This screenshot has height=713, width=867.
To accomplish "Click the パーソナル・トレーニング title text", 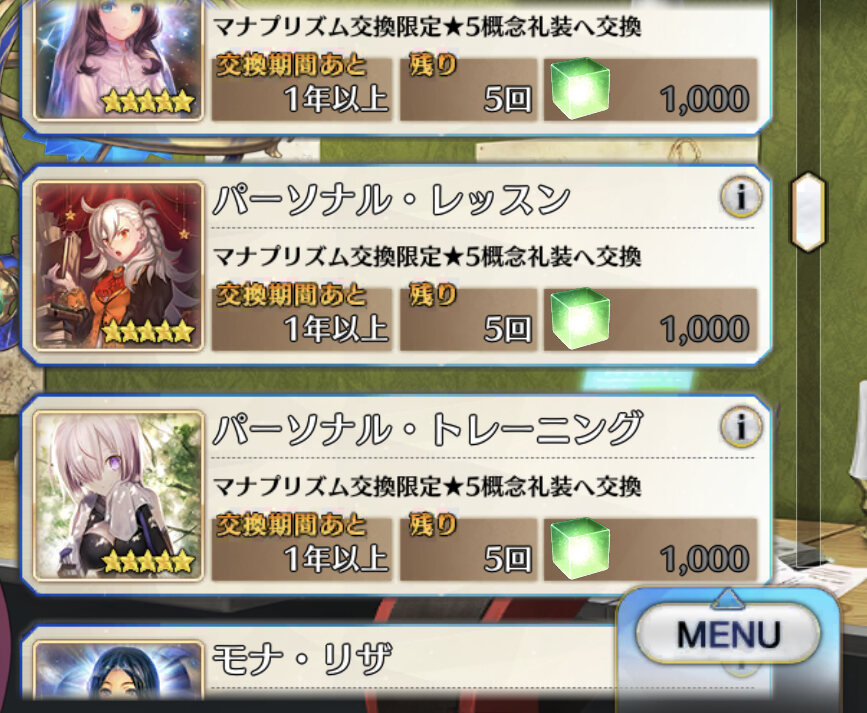I will (427, 429).
